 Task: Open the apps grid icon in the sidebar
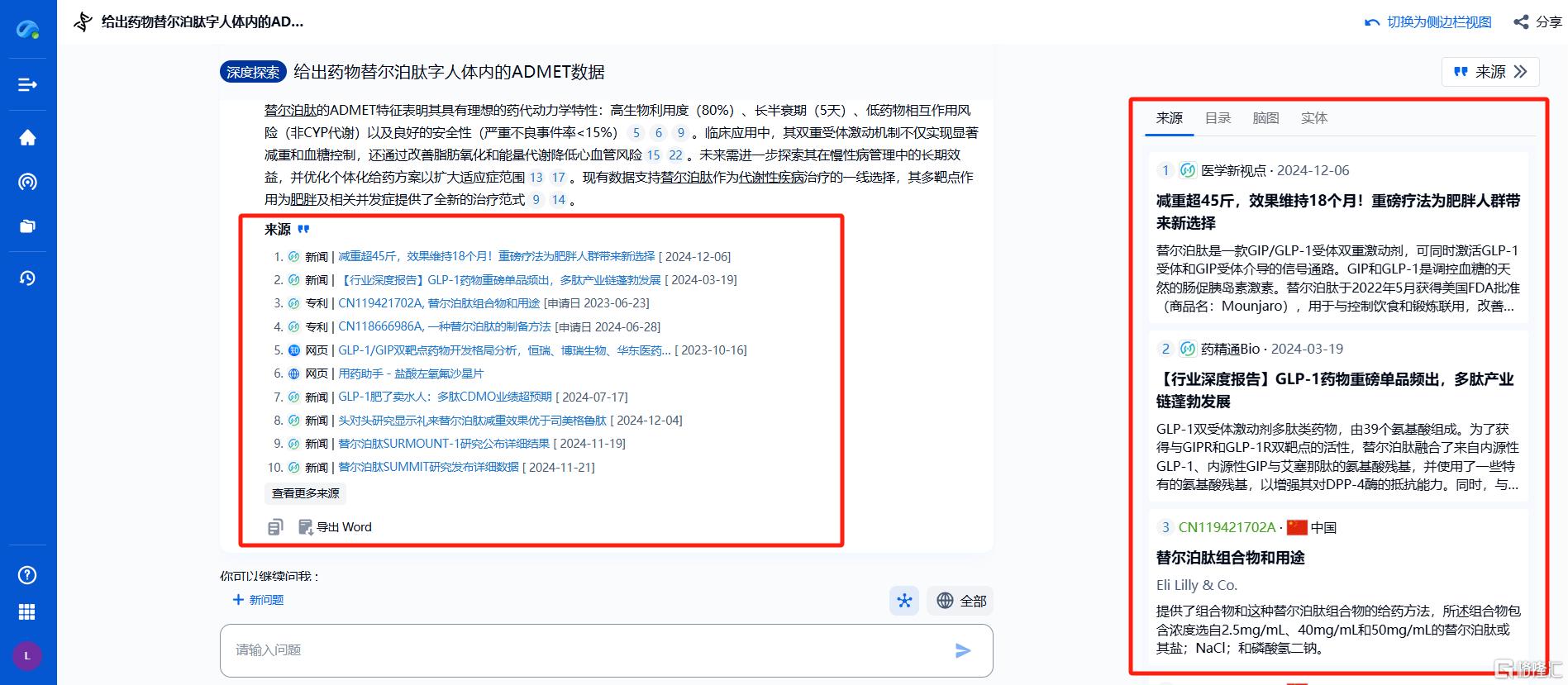[27, 611]
